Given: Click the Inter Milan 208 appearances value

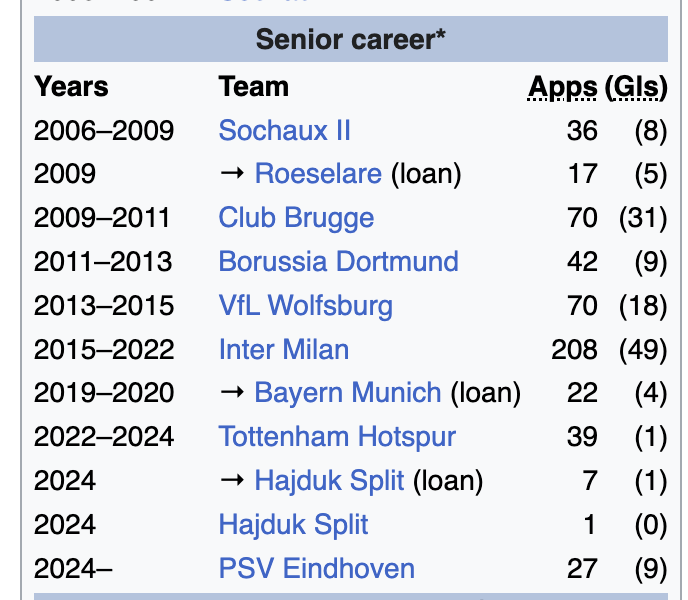Looking at the screenshot, I should point(574,349).
